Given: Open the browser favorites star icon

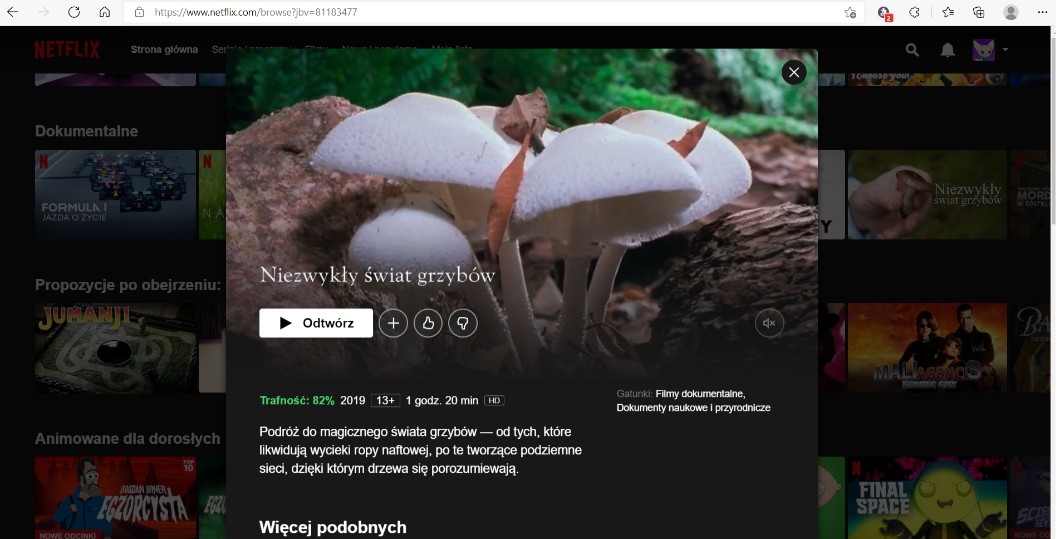Looking at the screenshot, I should tap(947, 12).
